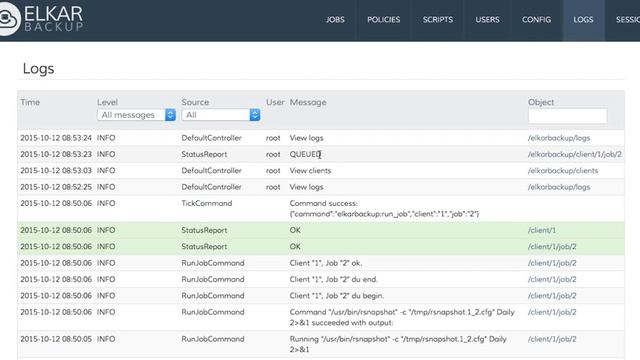Open /client/1/job/2 link for 'Job "2" ok.' row

[x=552, y=263]
